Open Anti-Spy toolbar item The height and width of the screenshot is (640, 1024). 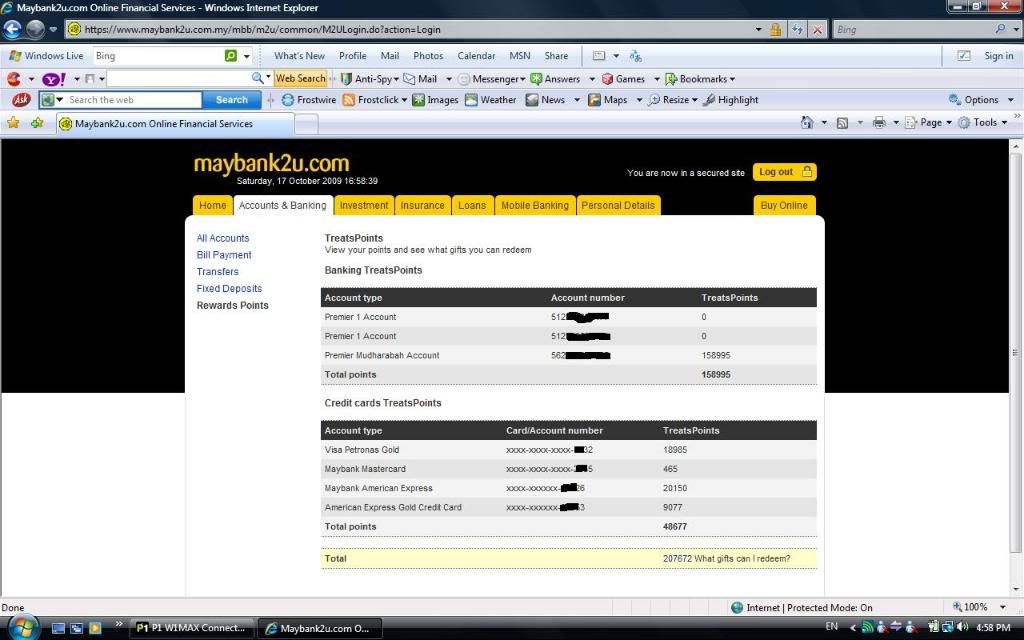tap(369, 79)
